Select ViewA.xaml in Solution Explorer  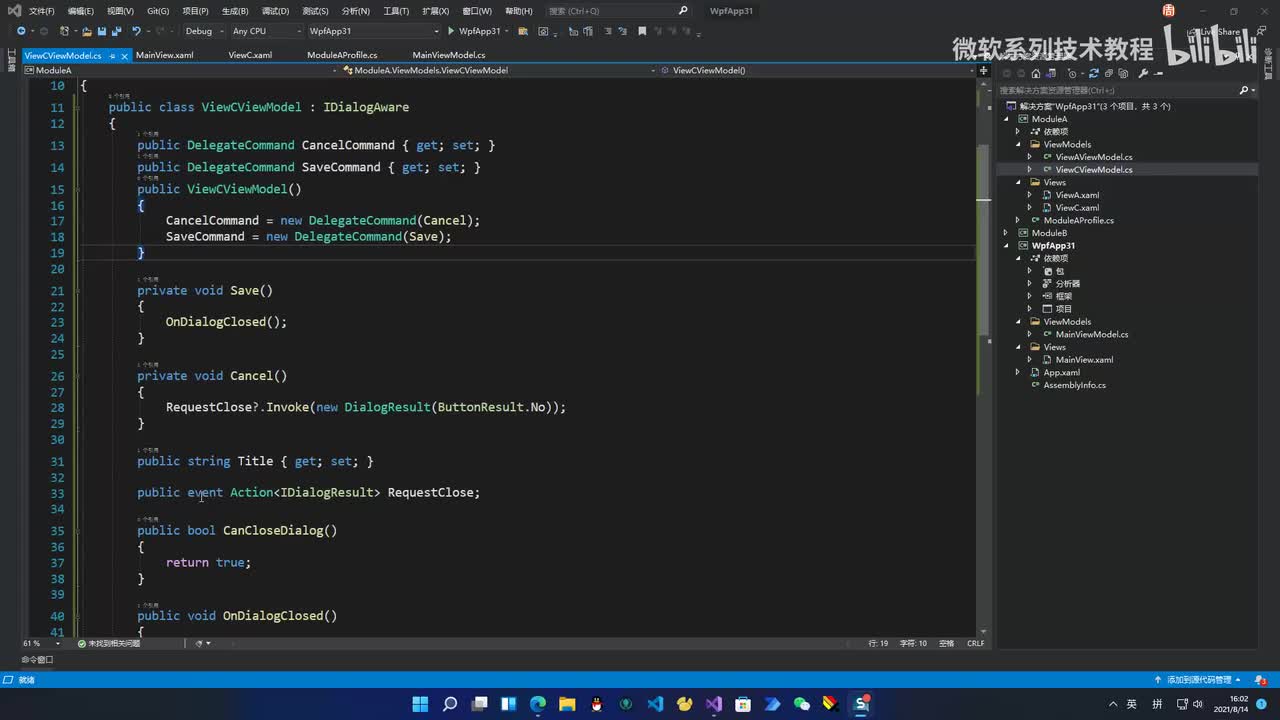pyautogui.click(x=1077, y=195)
